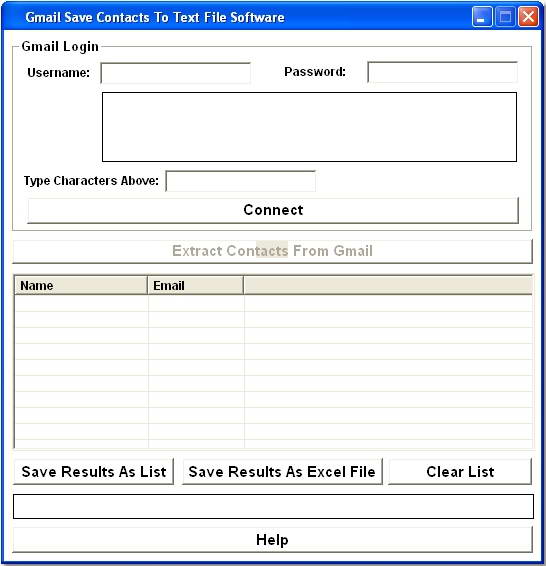Viewport: 546px width, 566px height.
Task: Click the window title text
Action: [x=155, y=17]
